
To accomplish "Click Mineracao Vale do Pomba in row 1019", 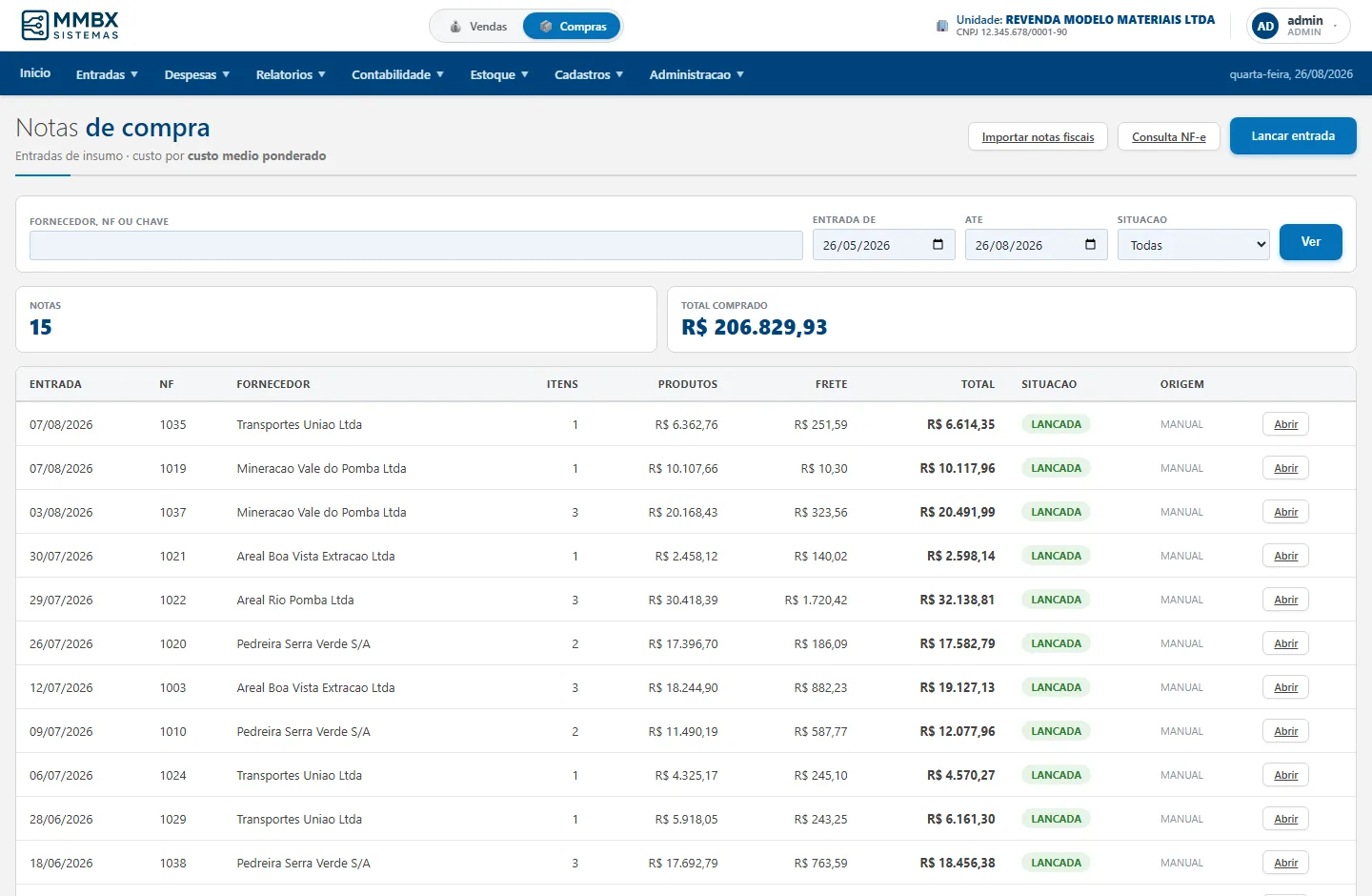I will click(x=321, y=468).
